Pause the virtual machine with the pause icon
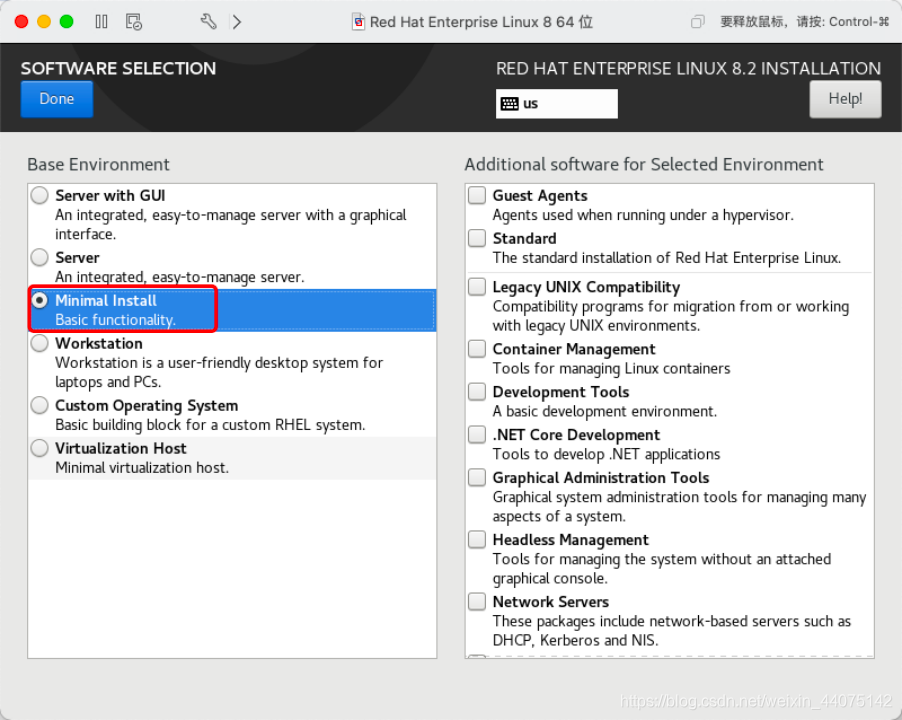902x720 pixels. 101,22
